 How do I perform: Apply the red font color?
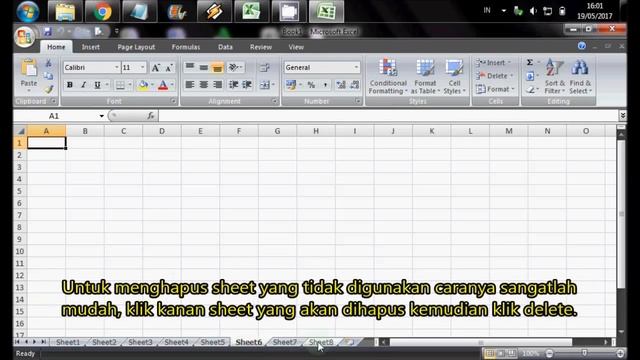163,85
